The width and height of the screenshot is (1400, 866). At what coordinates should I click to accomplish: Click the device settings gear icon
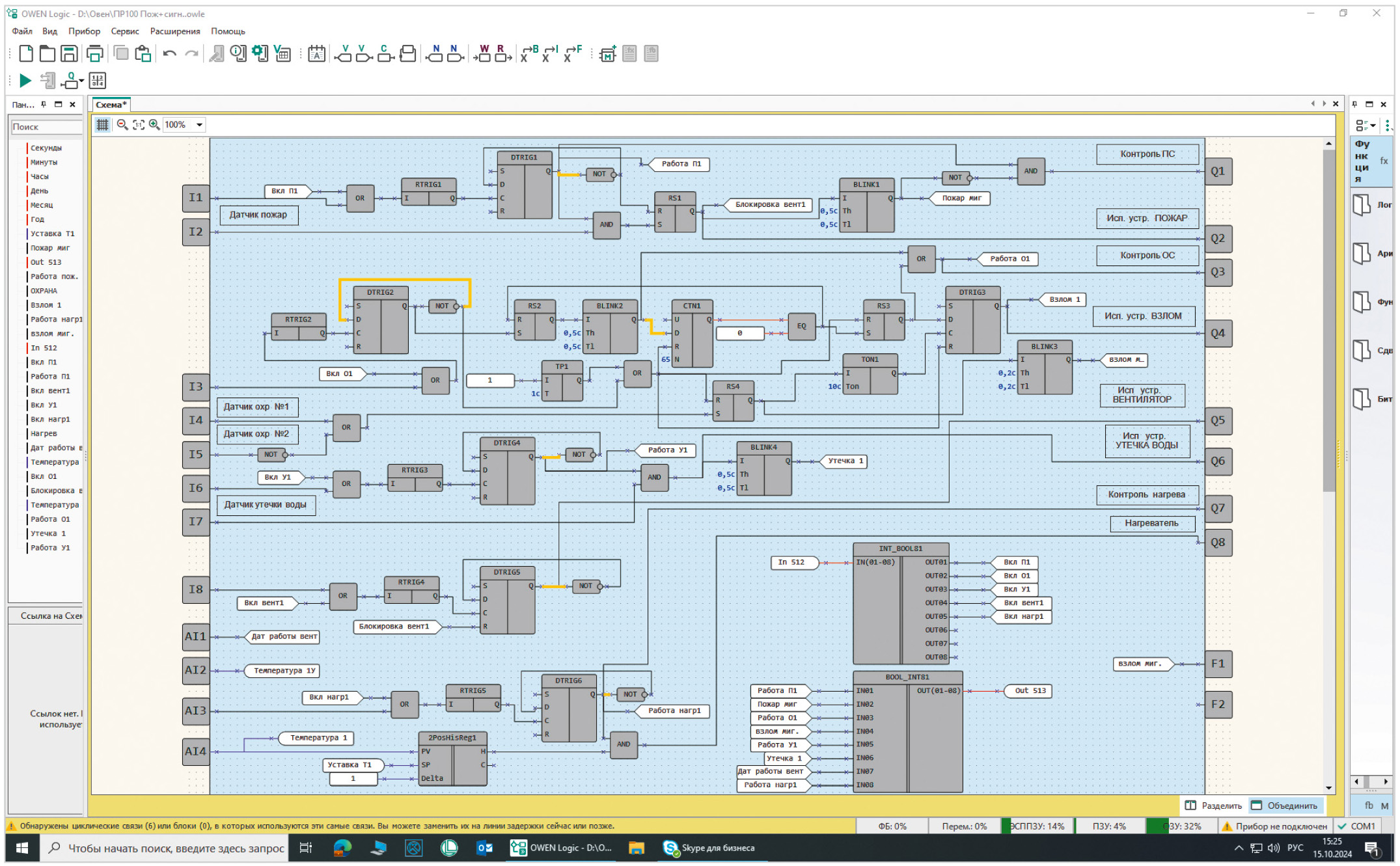(x=260, y=54)
